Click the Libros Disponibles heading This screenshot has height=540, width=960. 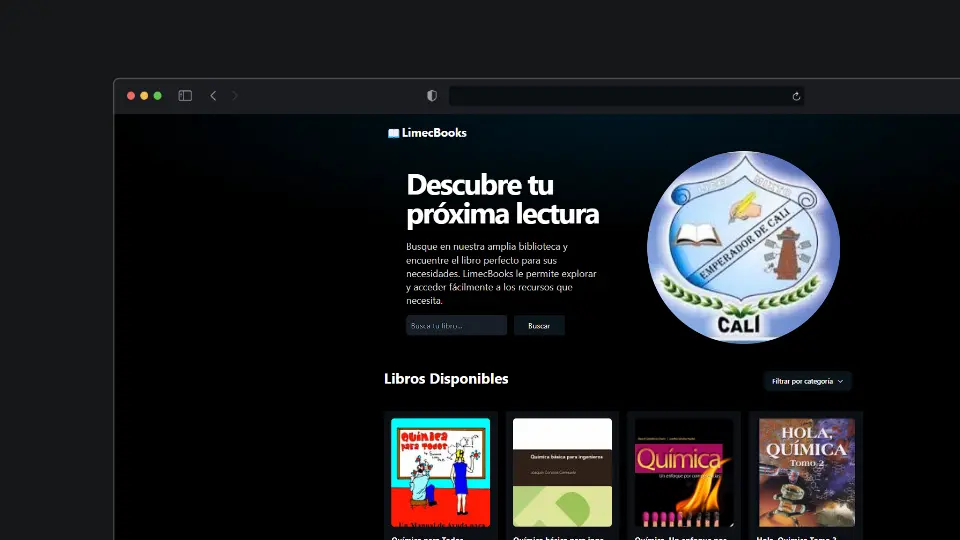(x=446, y=379)
